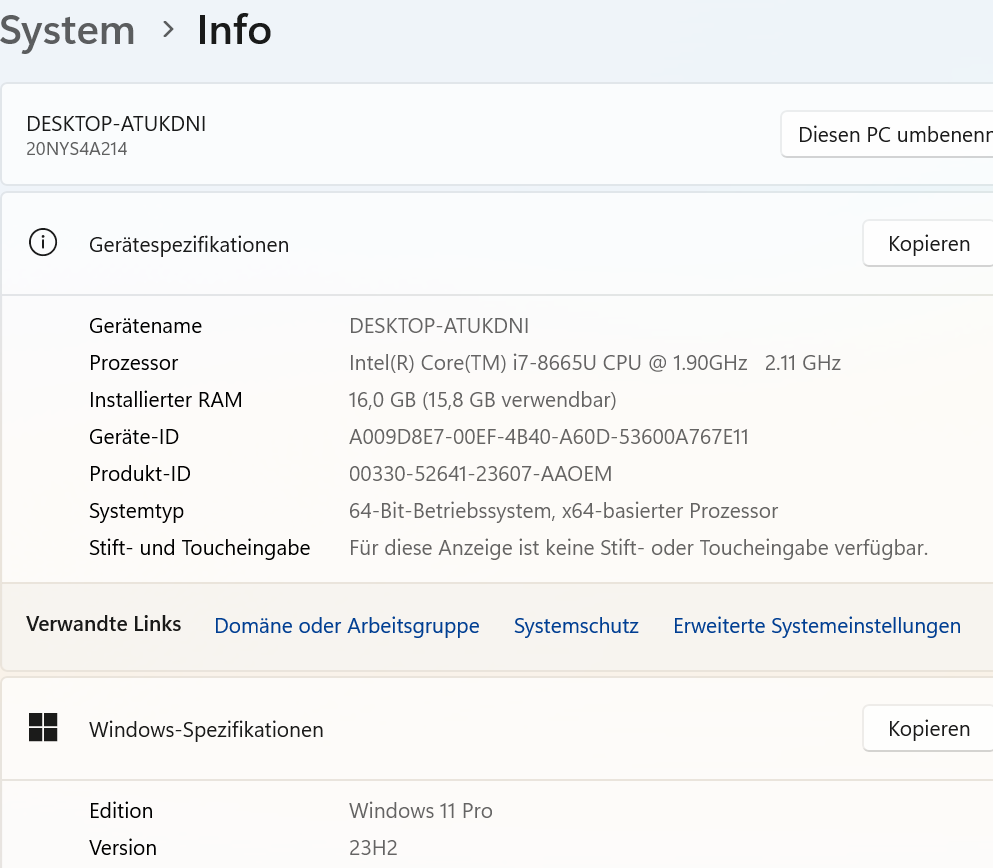Collapse the Windows-Spezifikationen section header
The image size is (993, 868).
[496, 729]
